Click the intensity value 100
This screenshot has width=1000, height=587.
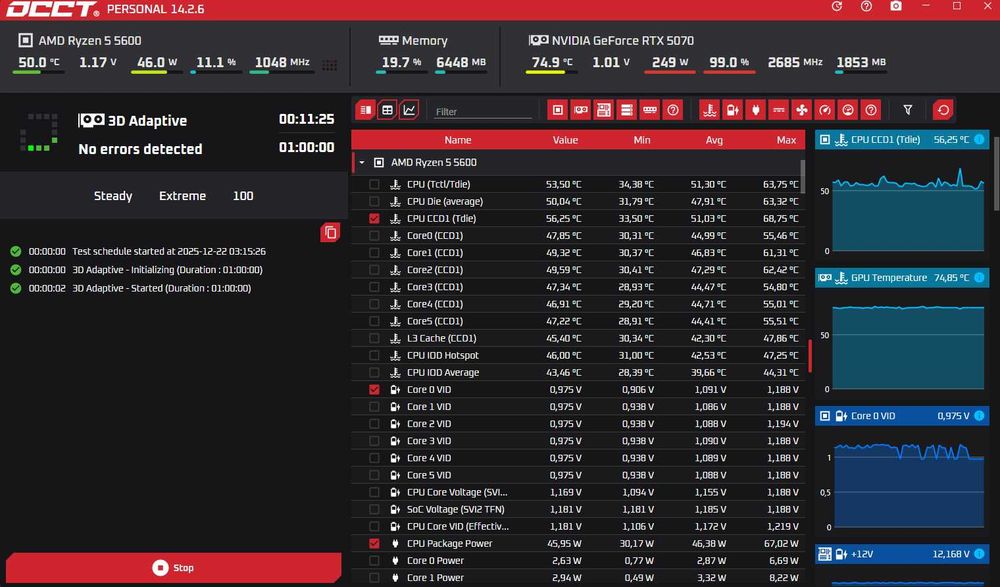pyautogui.click(x=243, y=196)
